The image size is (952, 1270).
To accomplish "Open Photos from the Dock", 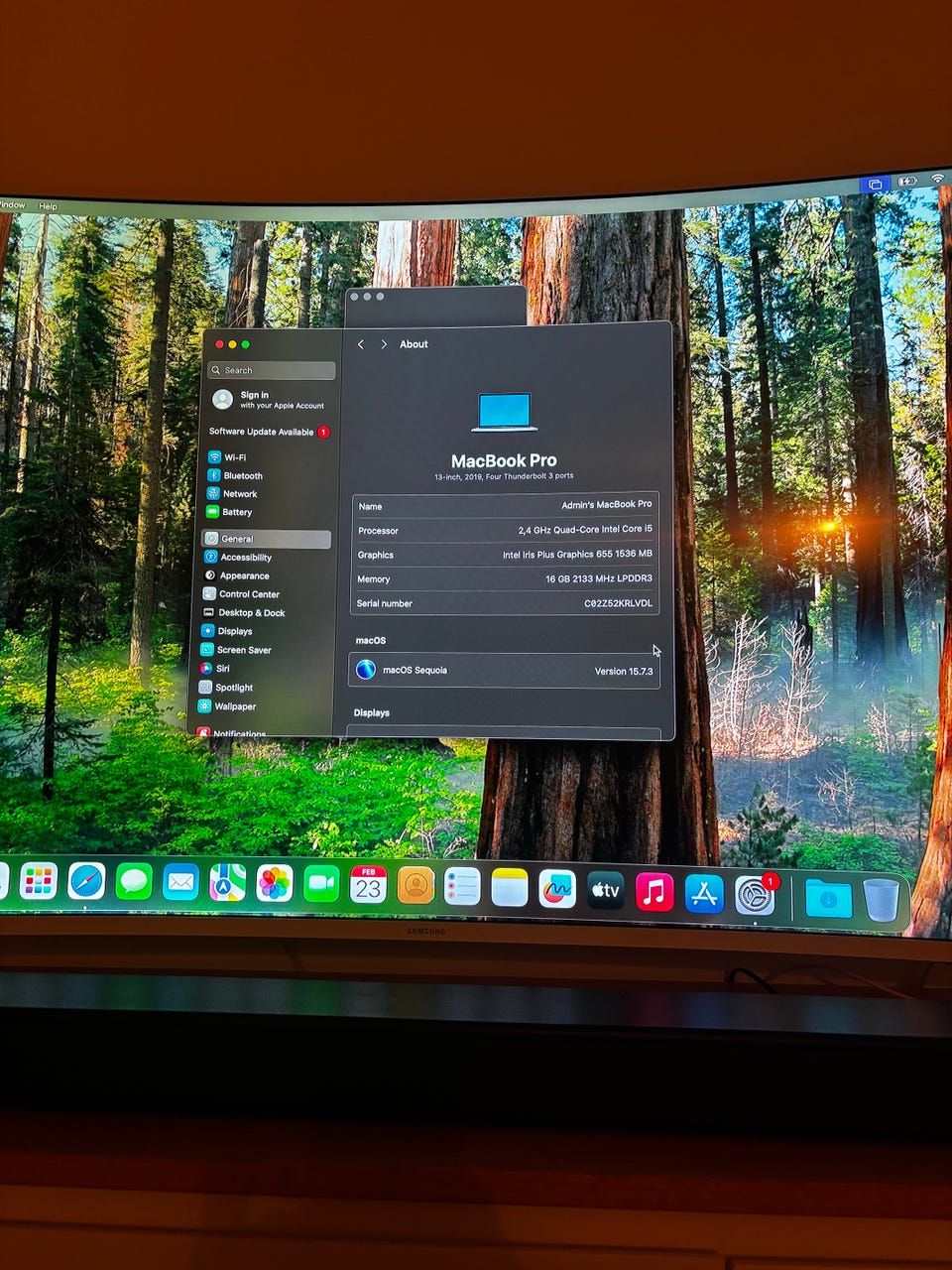I will tap(275, 884).
